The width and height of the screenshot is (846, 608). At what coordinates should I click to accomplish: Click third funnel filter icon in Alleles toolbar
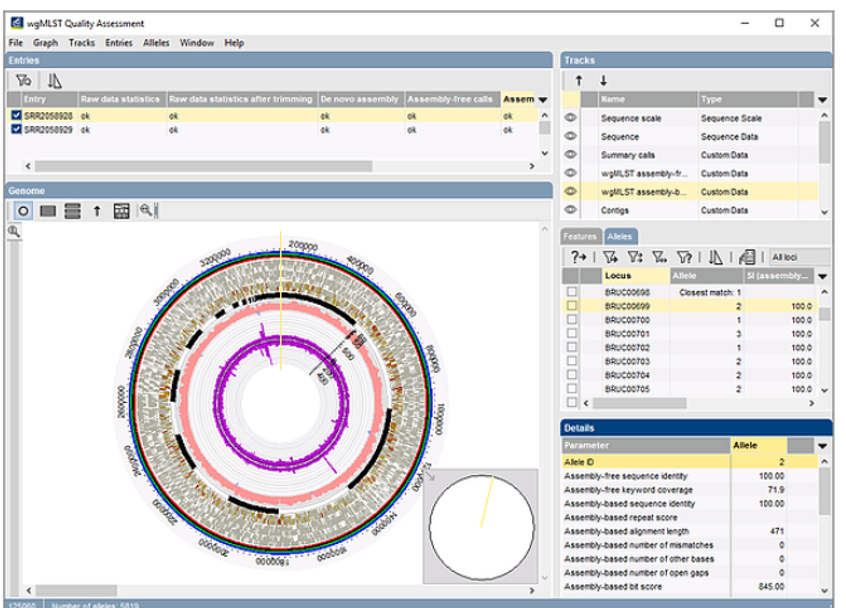659,257
